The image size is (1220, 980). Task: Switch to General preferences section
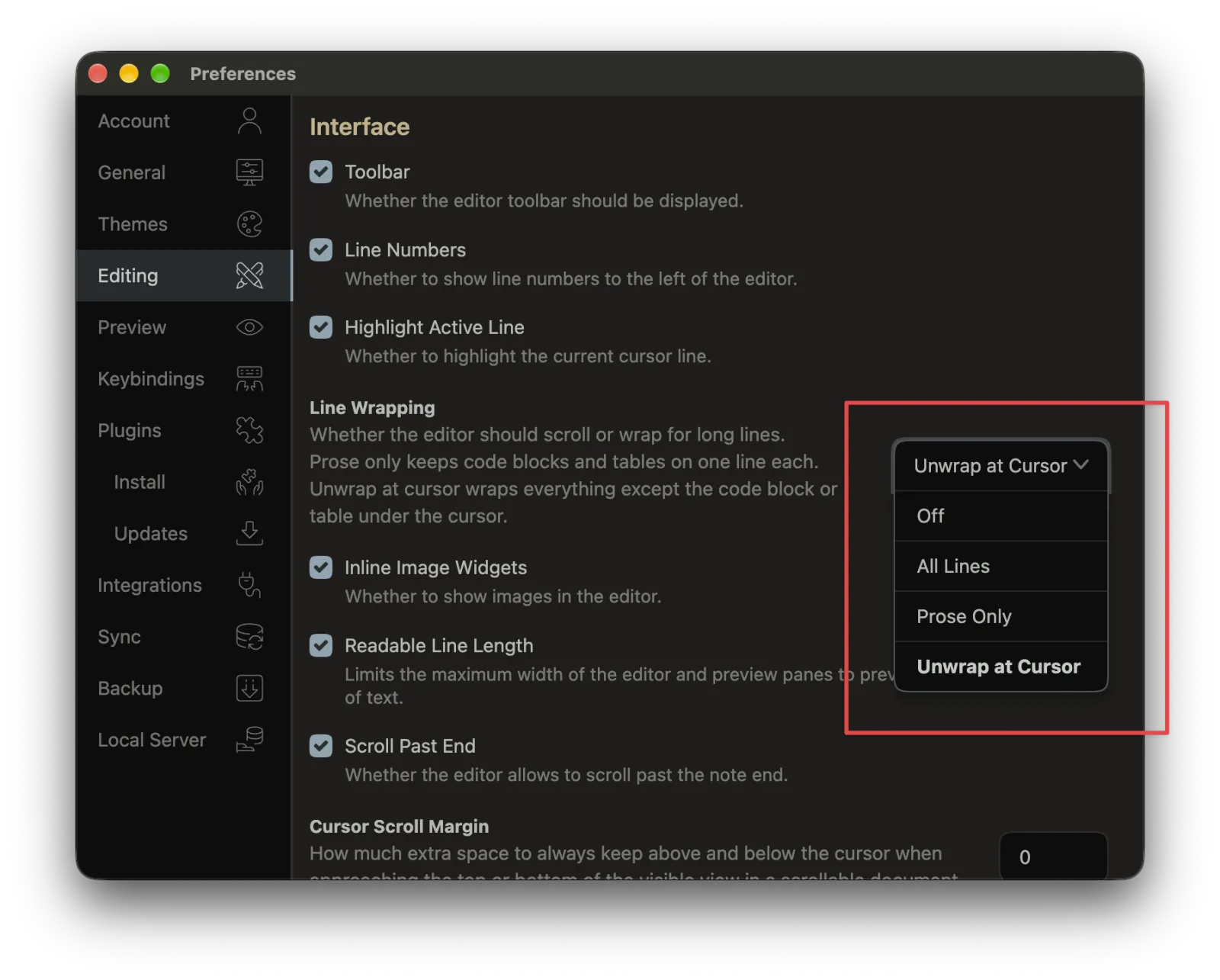[x=184, y=172]
